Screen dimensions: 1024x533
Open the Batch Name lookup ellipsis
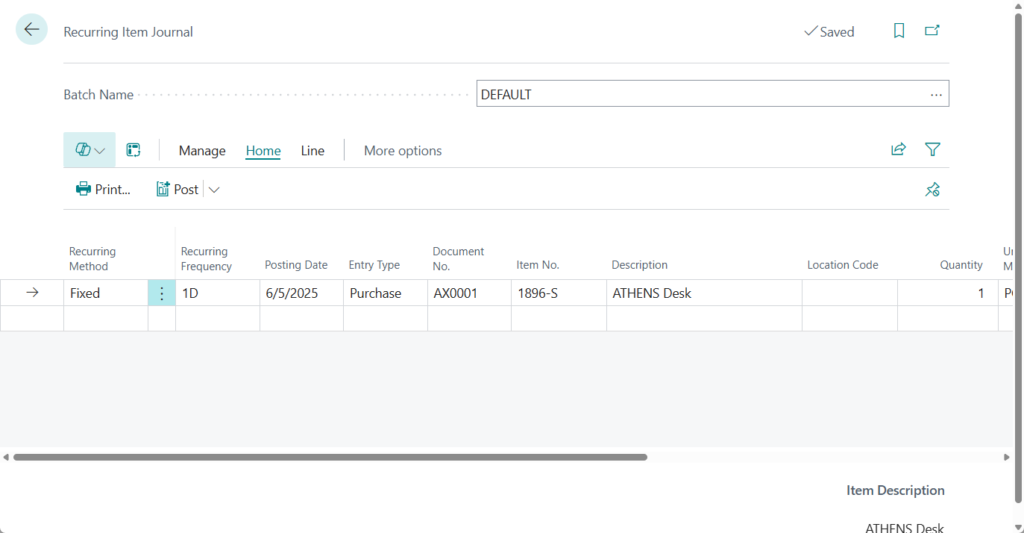[x=936, y=95]
